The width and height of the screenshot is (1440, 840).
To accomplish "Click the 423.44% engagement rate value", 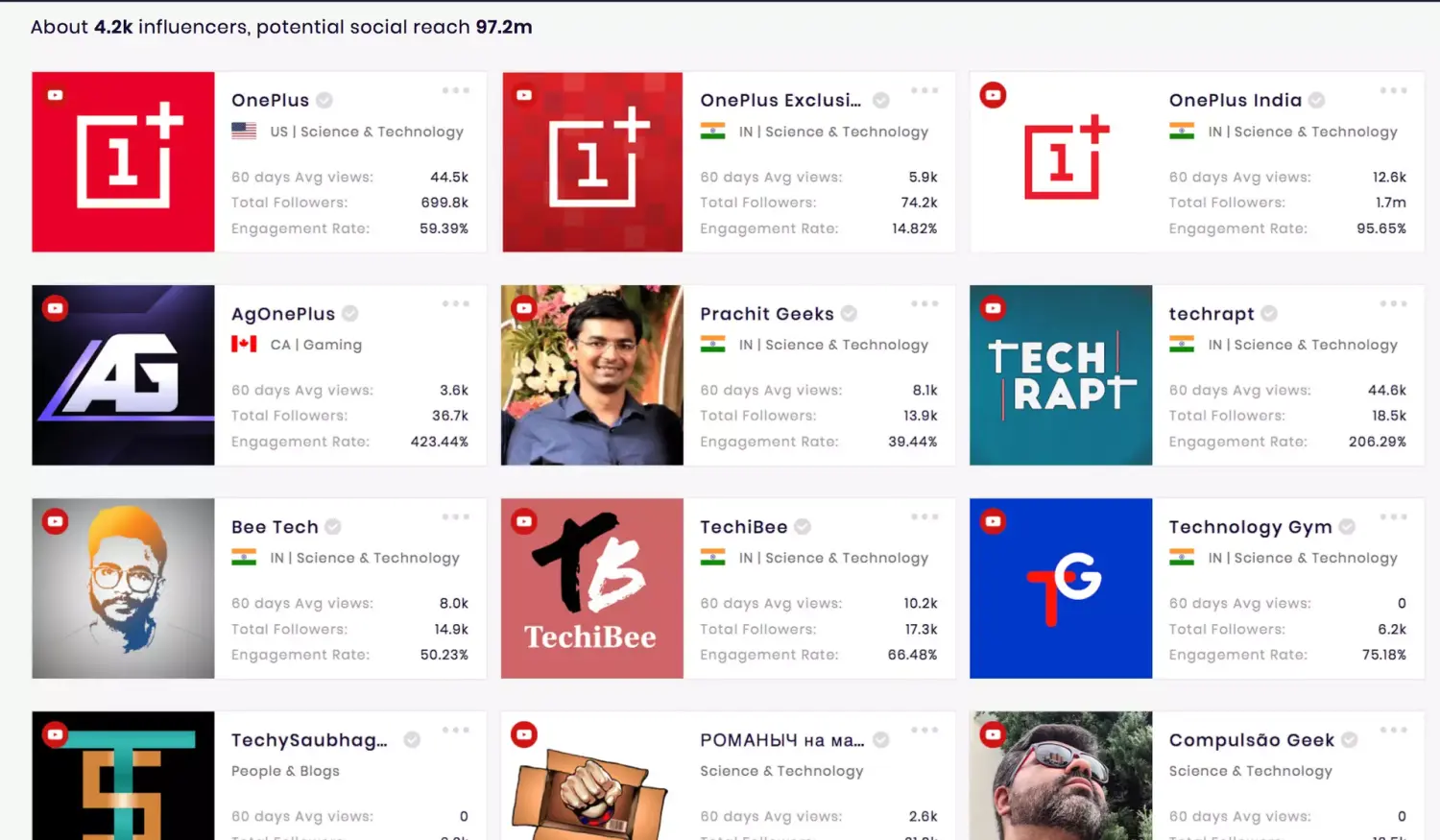I will pyautogui.click(x=440, y=442).
